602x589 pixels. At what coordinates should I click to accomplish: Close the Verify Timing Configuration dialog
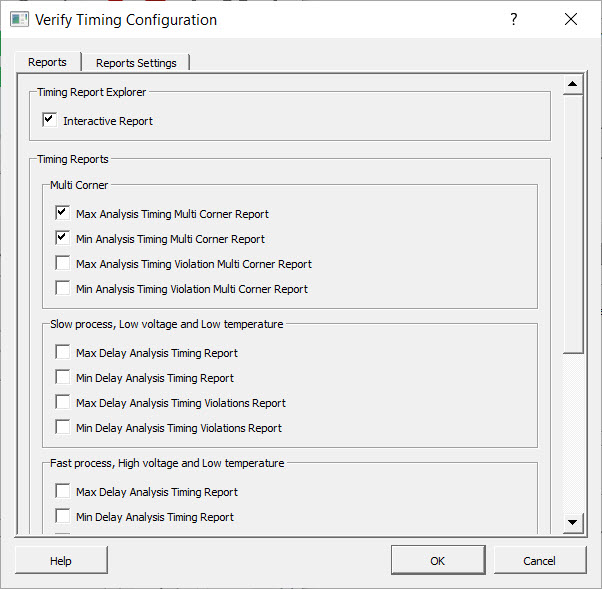tap(571, 20)
